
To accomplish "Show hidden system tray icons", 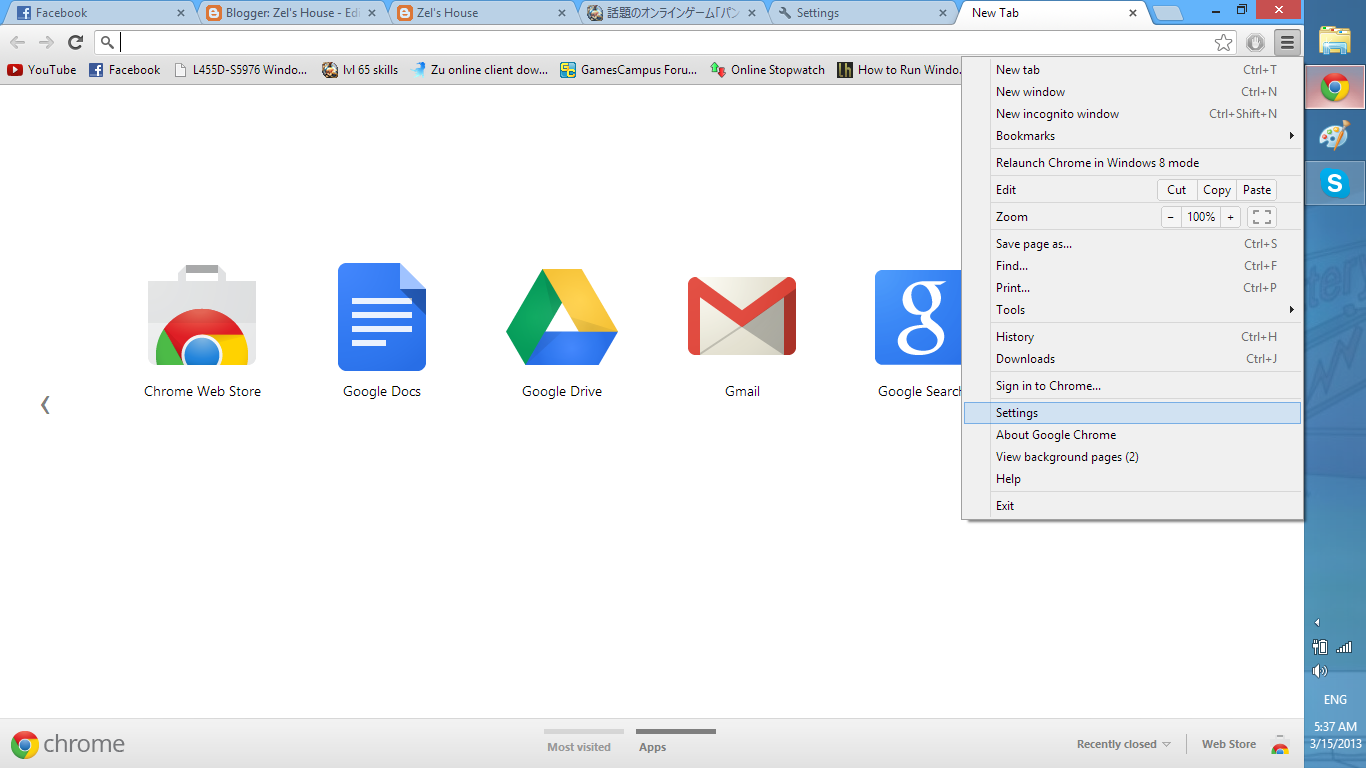I will [x=1317, y=622].
